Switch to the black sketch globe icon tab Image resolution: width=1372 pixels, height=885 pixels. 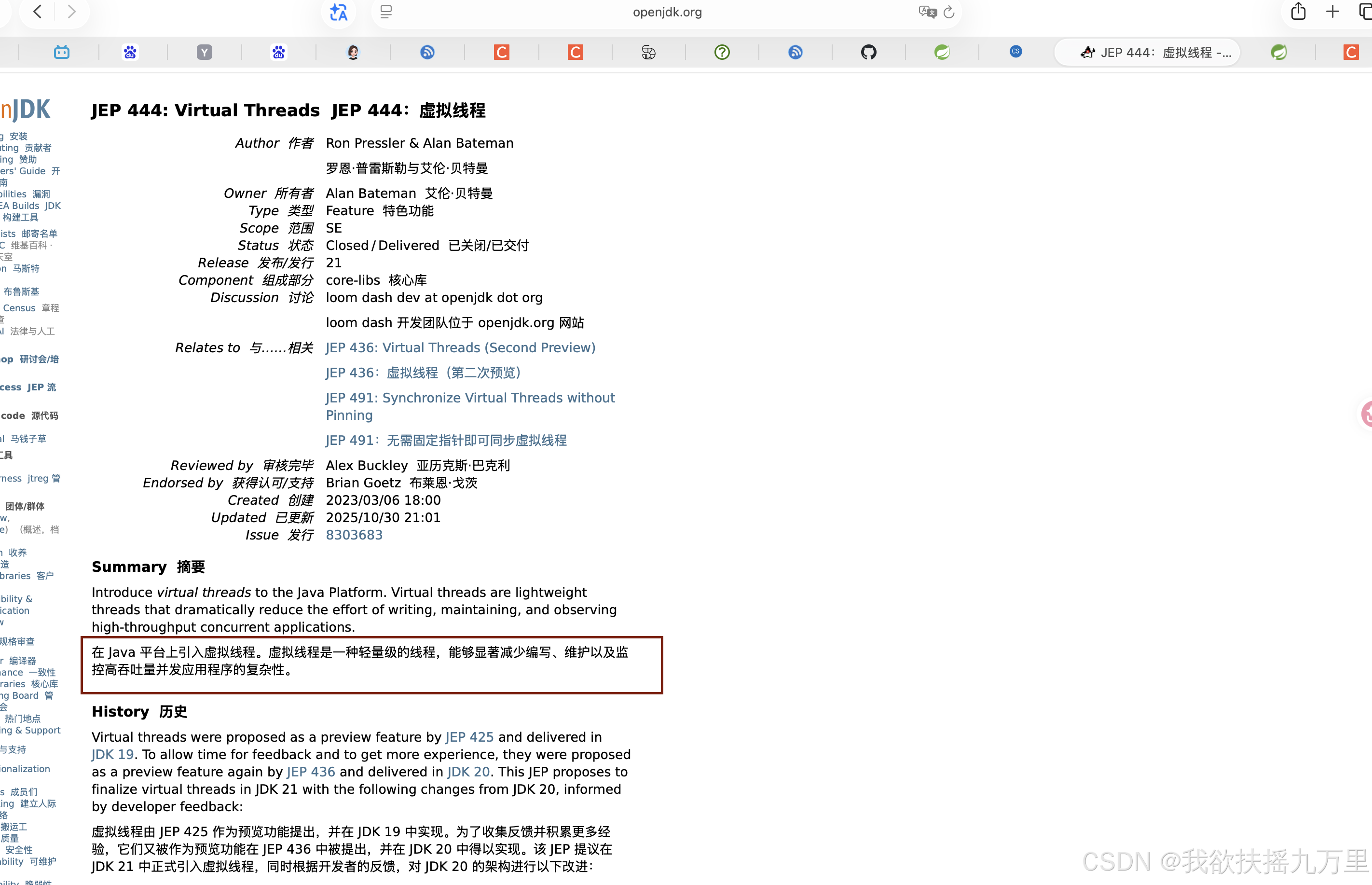pyautogui.click(x=649, y=52)
